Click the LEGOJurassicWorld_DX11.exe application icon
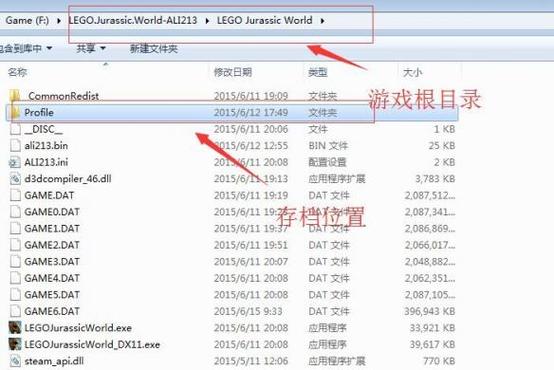 pyautogui.click(x=15, y=345)
